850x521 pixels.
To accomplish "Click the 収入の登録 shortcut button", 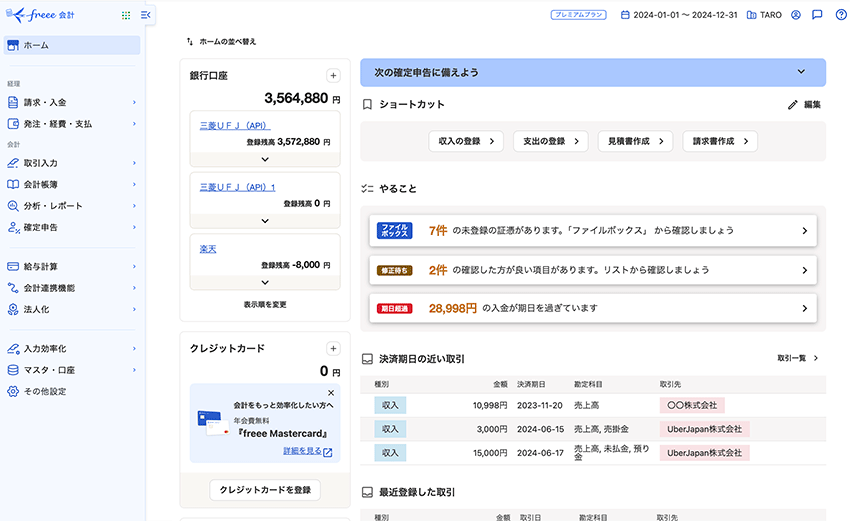I will [x=465, y=142].
